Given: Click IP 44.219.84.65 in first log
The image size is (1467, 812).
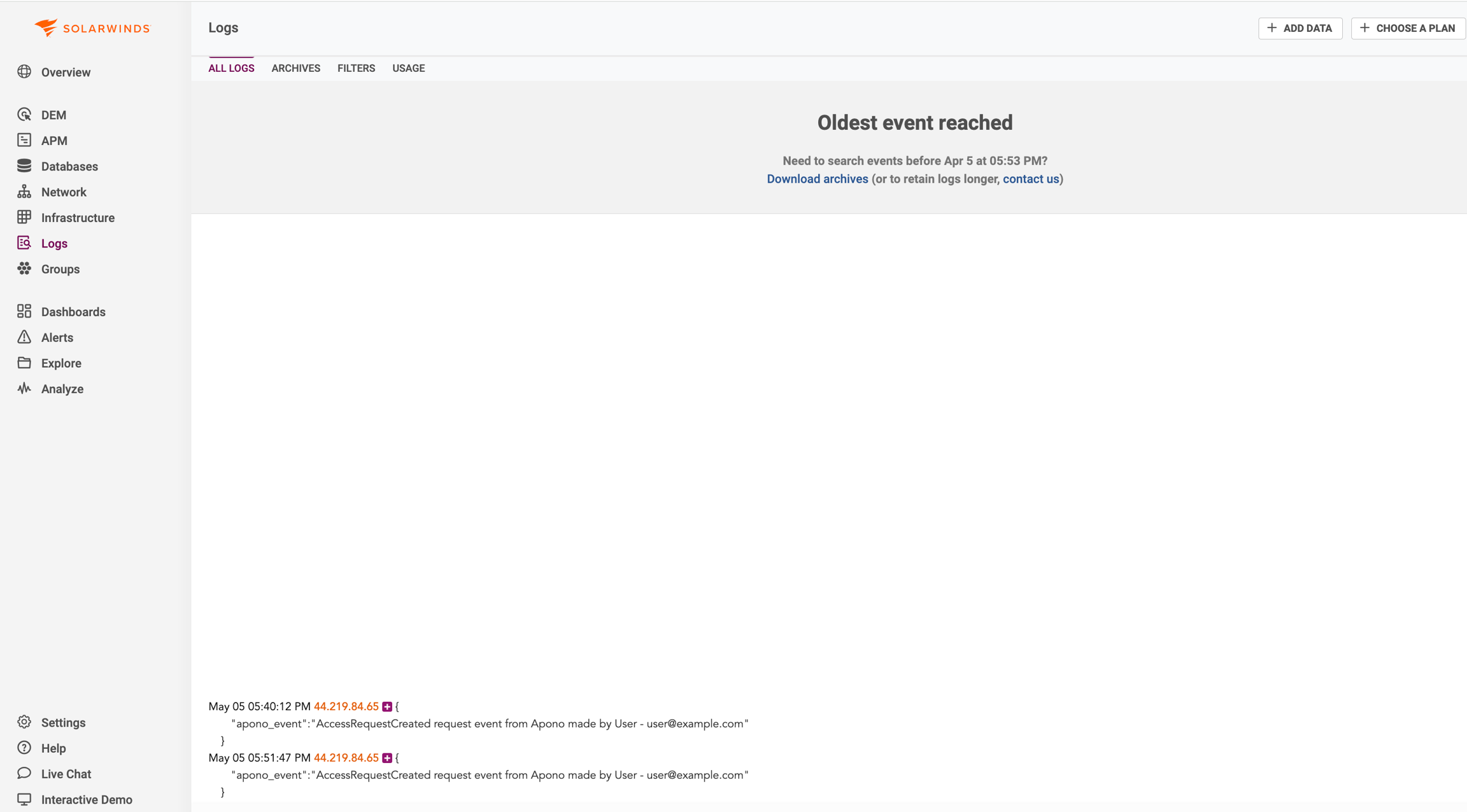Looking at the screenshot, I should pos(346,706).
